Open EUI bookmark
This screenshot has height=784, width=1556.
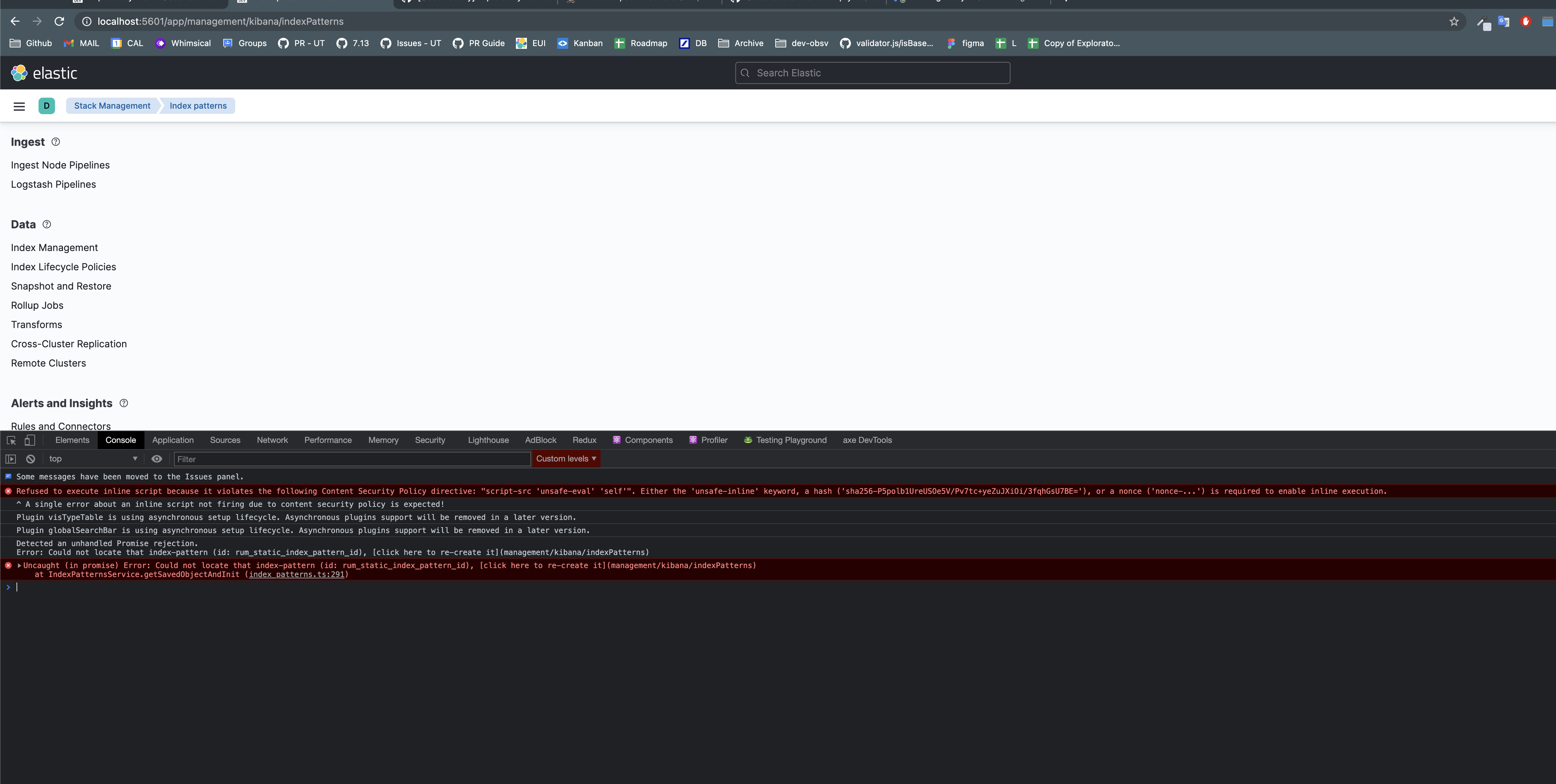tap(531, 43)
